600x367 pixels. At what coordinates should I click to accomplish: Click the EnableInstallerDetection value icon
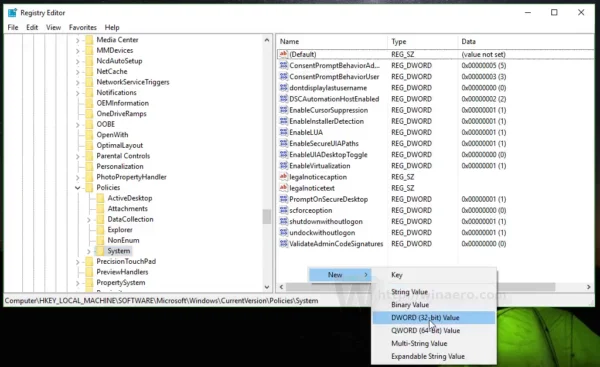[284, 121]
